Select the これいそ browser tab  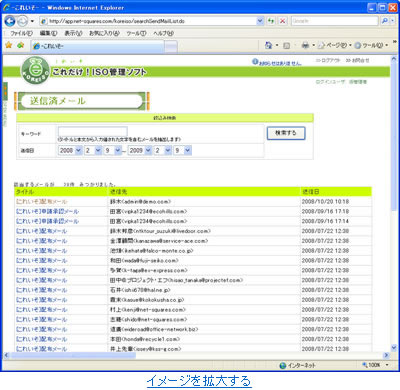point(97,46)
